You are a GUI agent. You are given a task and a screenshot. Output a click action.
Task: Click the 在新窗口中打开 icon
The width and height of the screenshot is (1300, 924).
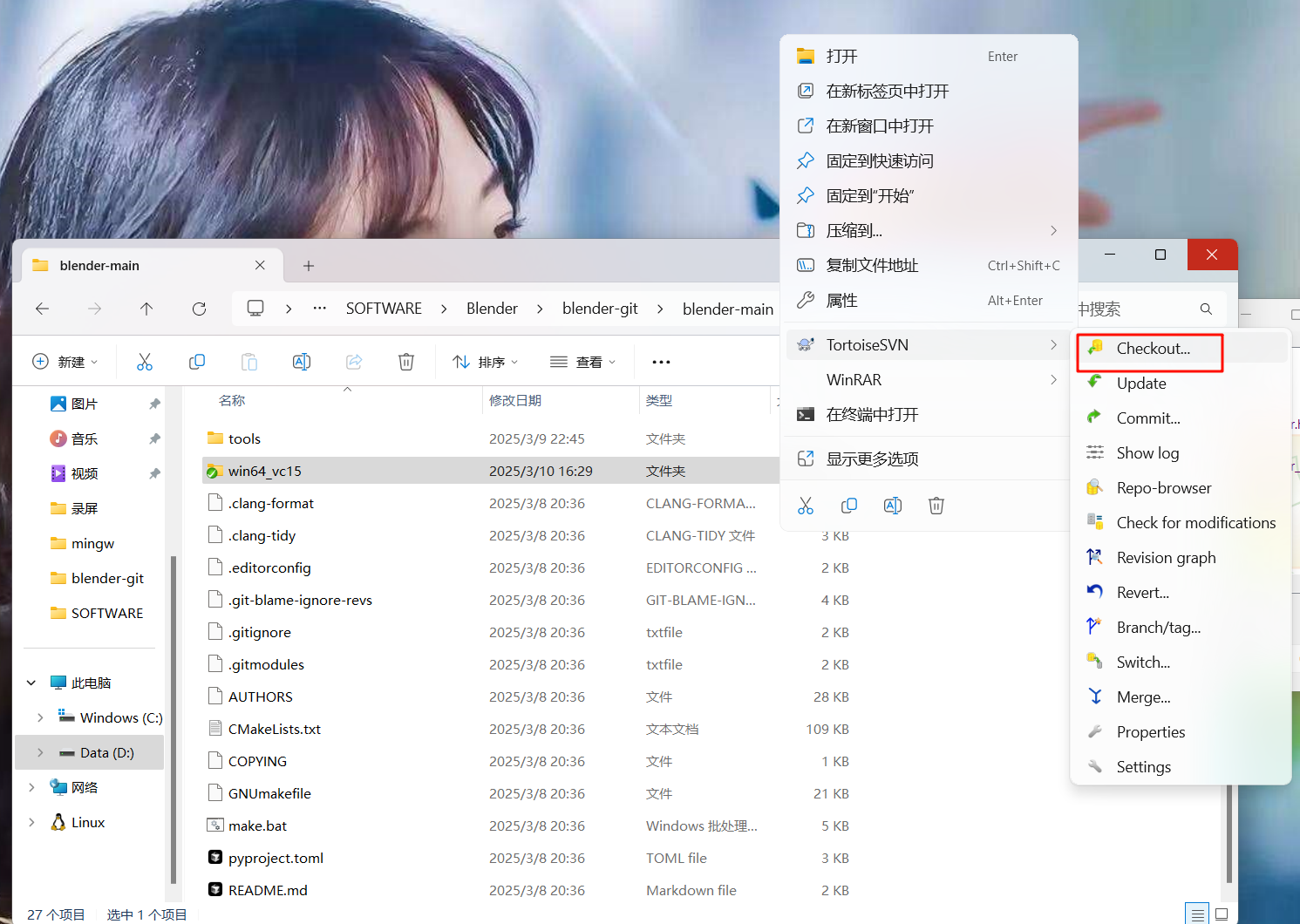pyautogui.click(x=806, y=126)
